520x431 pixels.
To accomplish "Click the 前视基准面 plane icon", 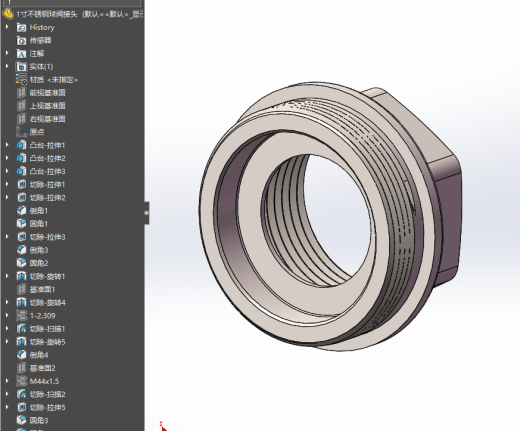I will (x=21, y=93).
